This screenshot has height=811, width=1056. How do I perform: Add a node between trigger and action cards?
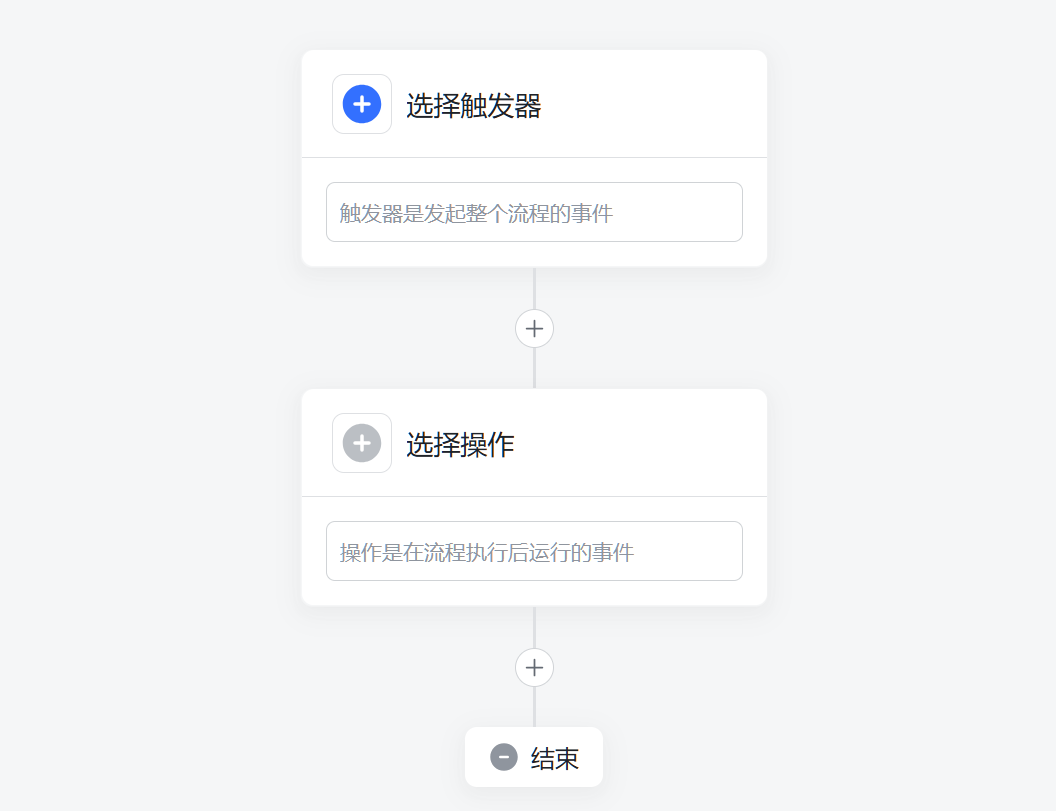click(534, 328)
